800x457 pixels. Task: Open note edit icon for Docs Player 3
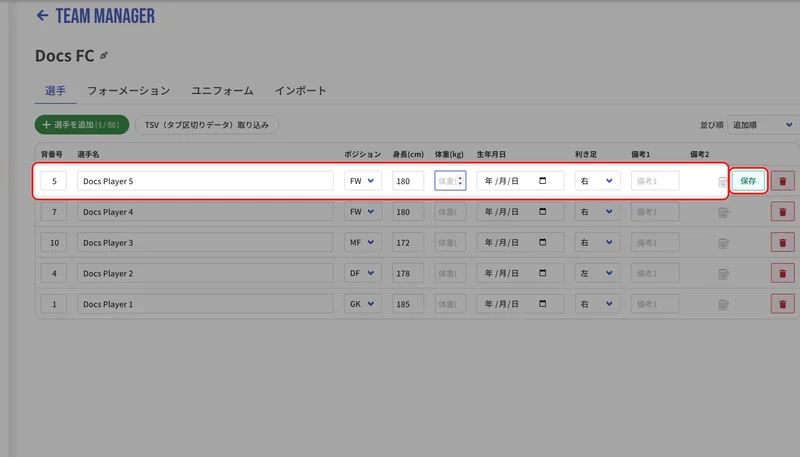723,243
